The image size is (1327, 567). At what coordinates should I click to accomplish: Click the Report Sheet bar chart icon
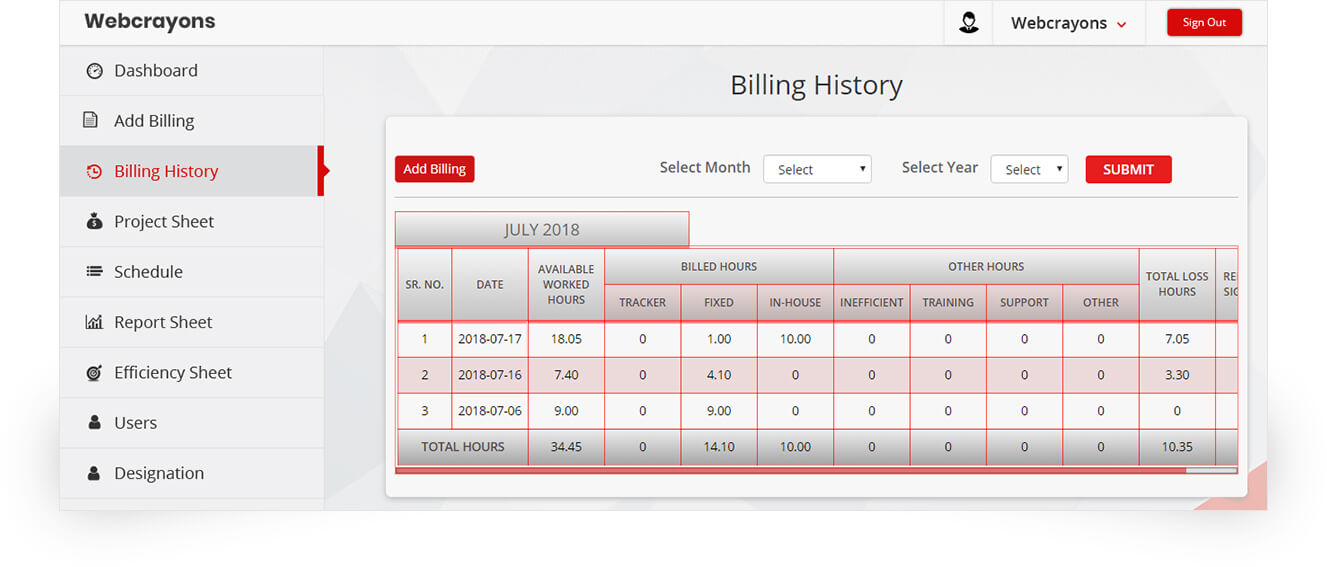point(94,322)
